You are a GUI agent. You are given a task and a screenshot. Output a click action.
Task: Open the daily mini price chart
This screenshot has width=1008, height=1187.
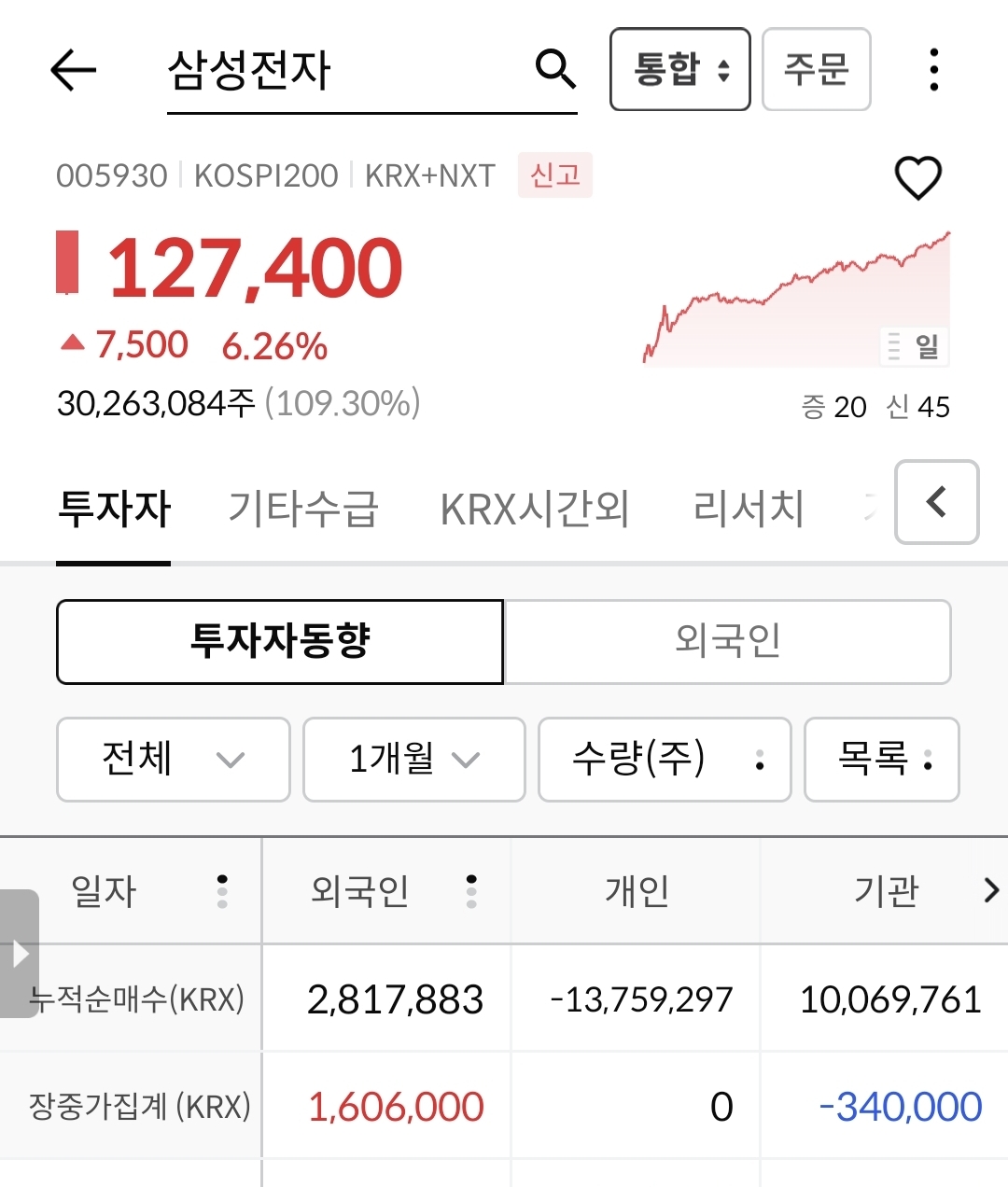796,299
